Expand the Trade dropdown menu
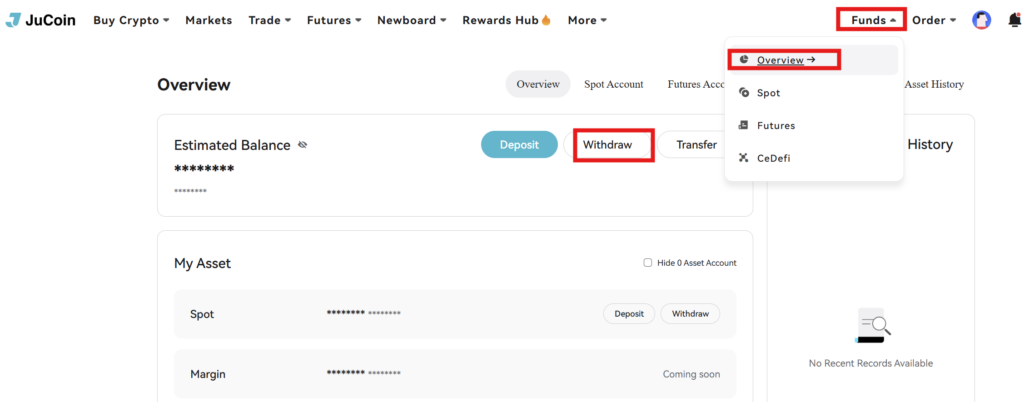This screenshot has width=1024, height=402. click(x=270, y=20)
